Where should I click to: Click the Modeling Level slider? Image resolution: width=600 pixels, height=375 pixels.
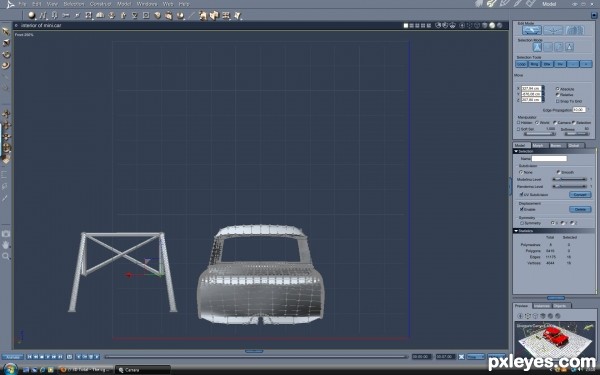[x=570, y=179]
